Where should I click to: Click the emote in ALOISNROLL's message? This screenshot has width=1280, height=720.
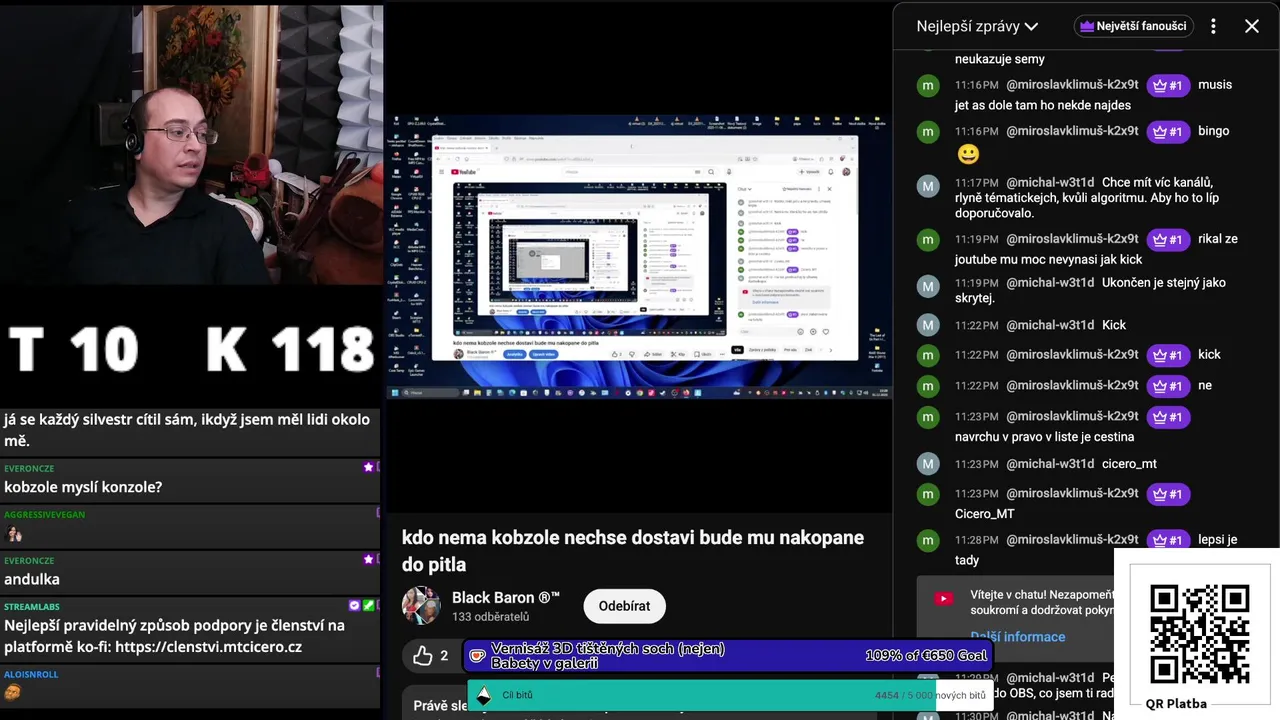pos(13,692)
